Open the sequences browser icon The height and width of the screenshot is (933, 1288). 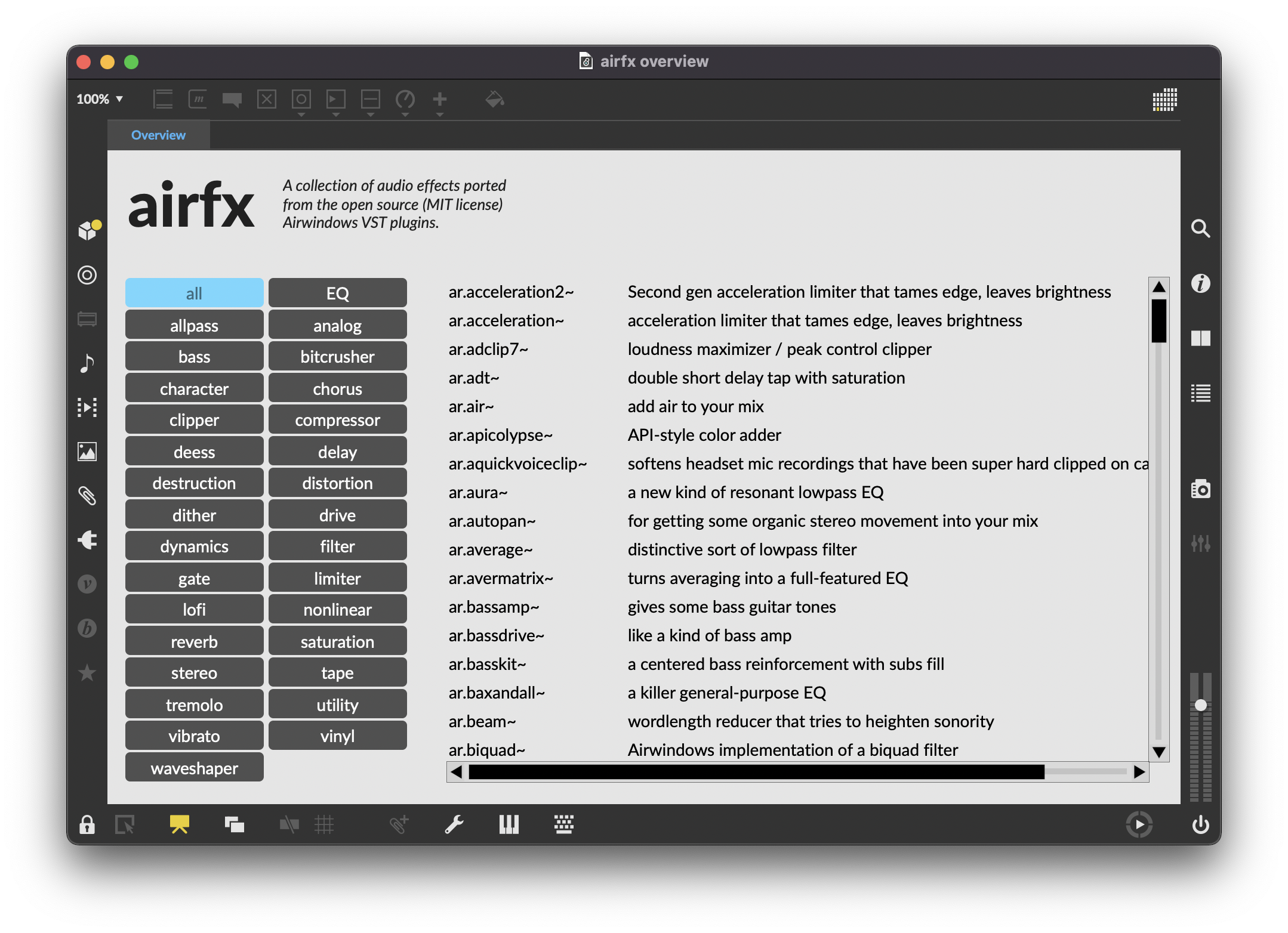pos(87,407)
